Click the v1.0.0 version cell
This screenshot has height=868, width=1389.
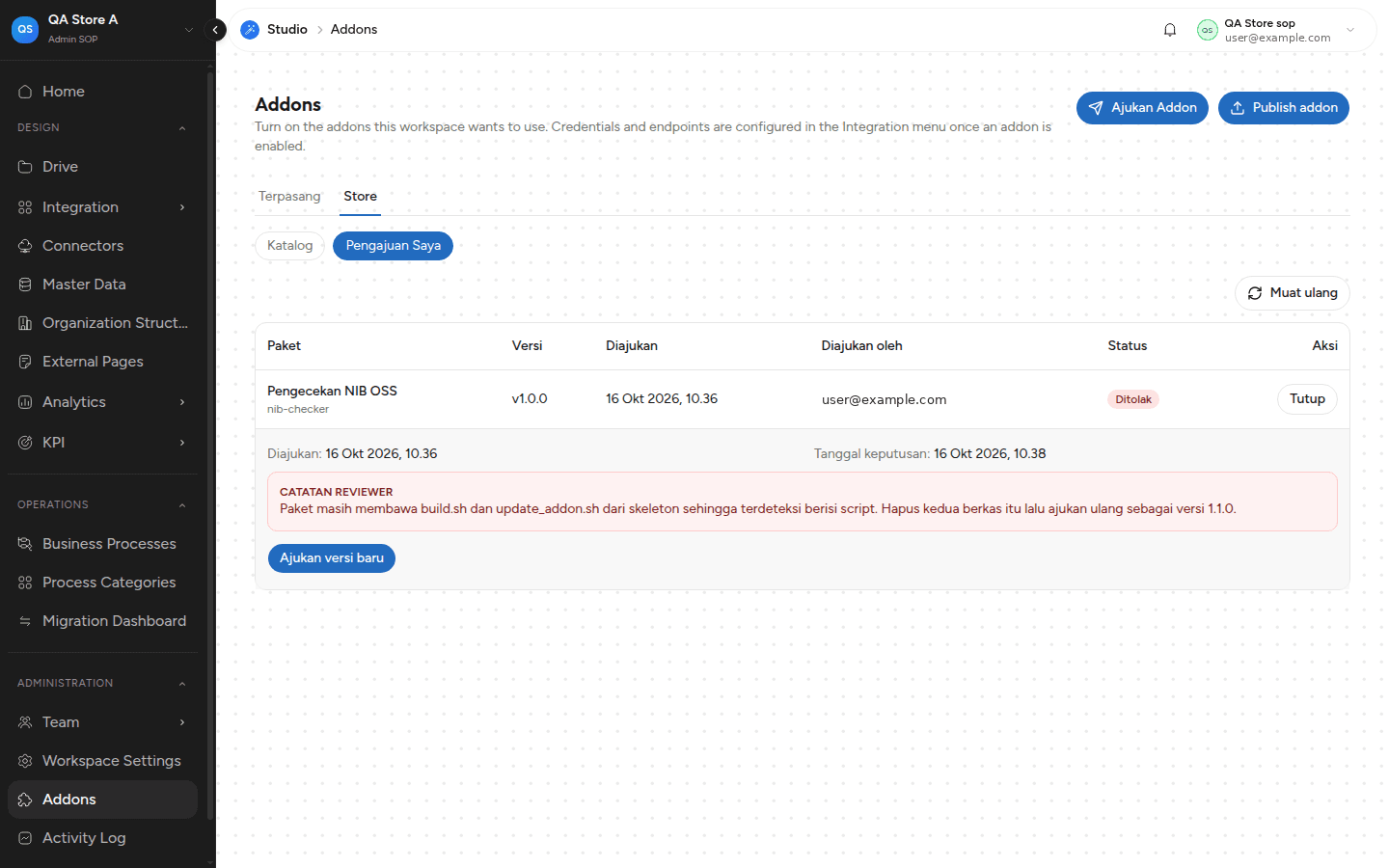pyautogui.click(x=530, y=399)
